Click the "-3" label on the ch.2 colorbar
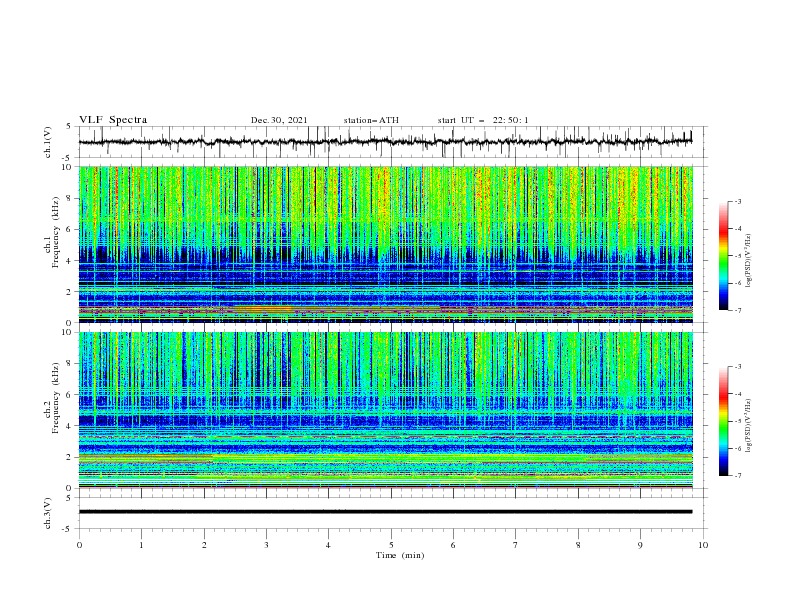Viewport: 792px width, 612px height. point(737,367)
